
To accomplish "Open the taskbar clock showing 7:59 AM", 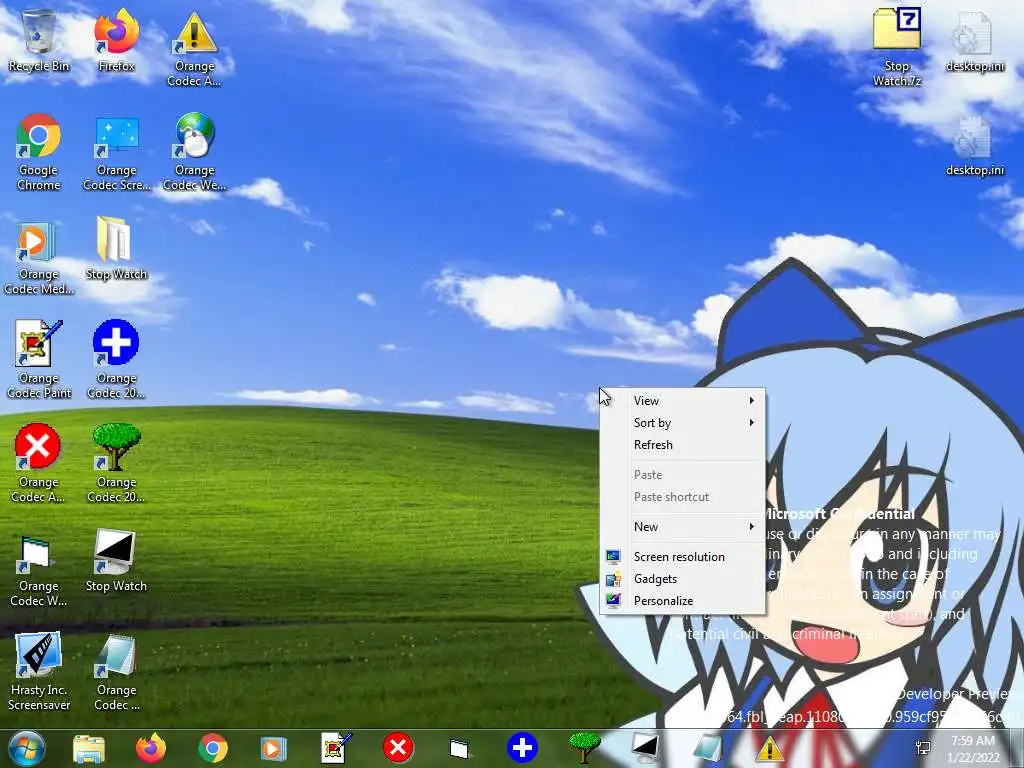I will click(974, 749).
